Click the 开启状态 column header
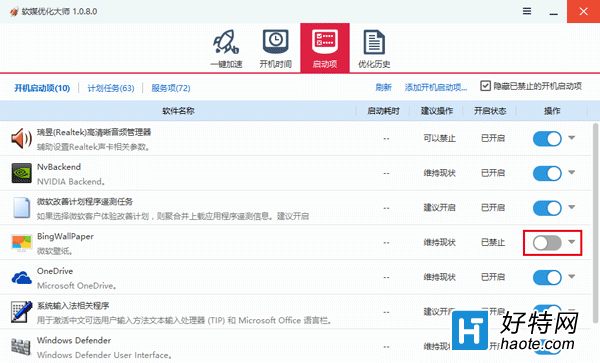This screenshot has height=363, width=600. point(490,111)
